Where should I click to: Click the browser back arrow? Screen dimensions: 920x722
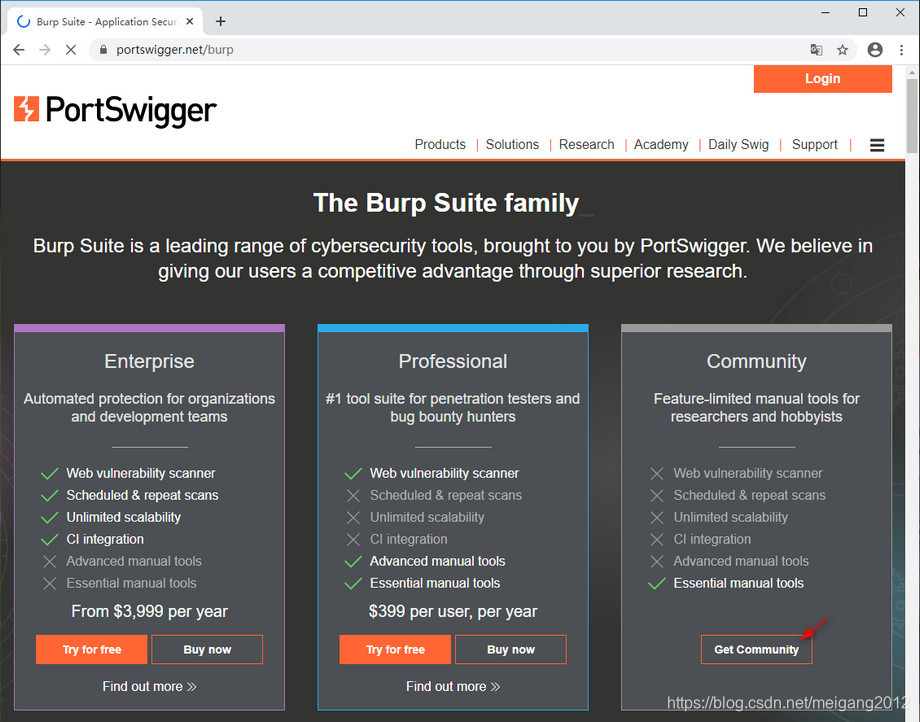[x=19, y=50]
